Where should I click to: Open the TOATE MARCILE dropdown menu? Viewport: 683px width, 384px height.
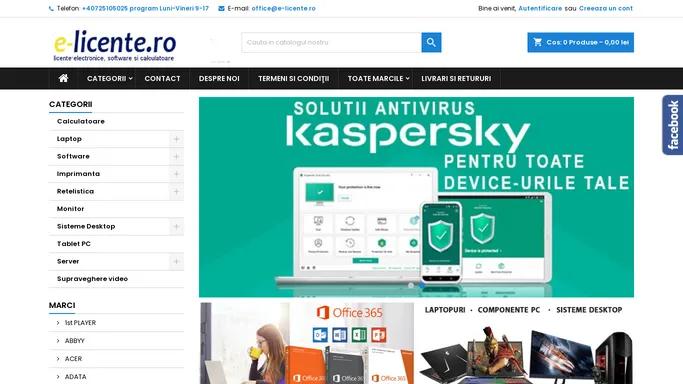[x=378, y=78]
